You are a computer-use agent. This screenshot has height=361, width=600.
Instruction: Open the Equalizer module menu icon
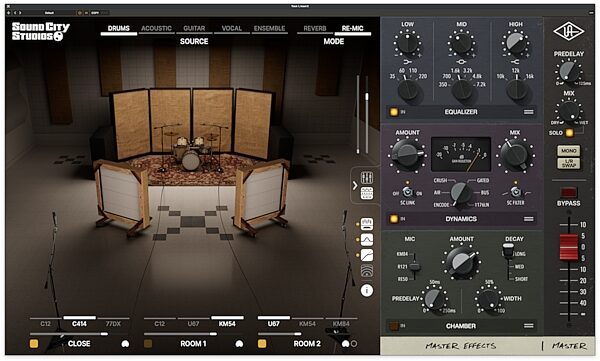pyautogui.click(x=528, y=112)
